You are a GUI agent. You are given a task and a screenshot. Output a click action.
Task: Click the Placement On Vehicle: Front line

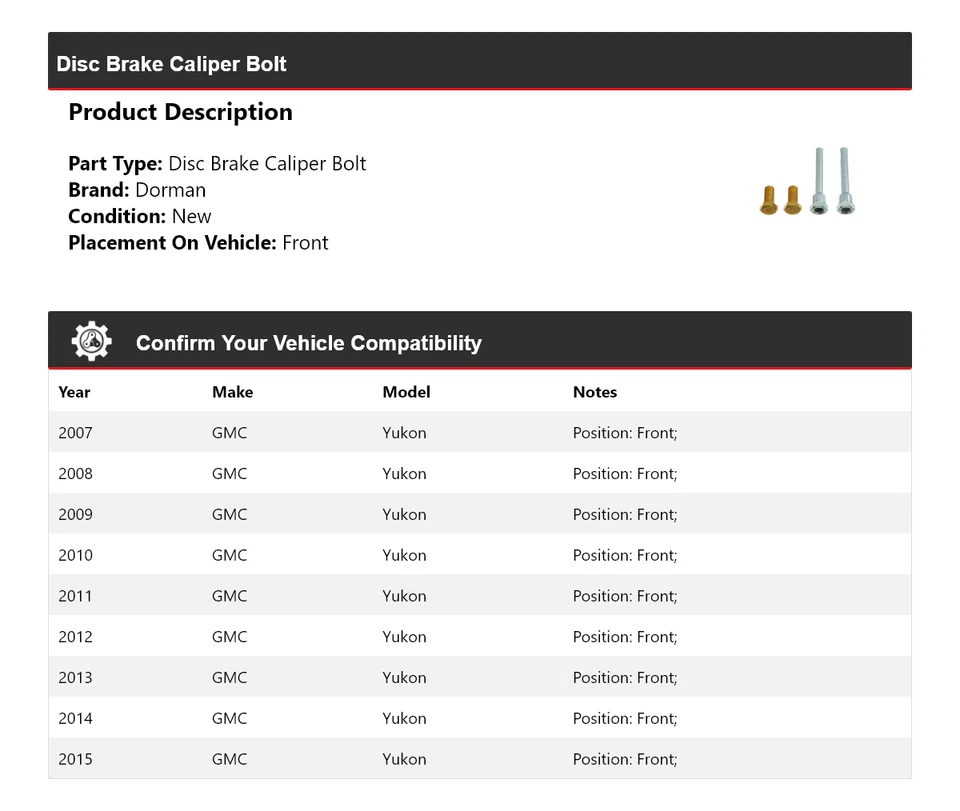[x=198, y=242]
